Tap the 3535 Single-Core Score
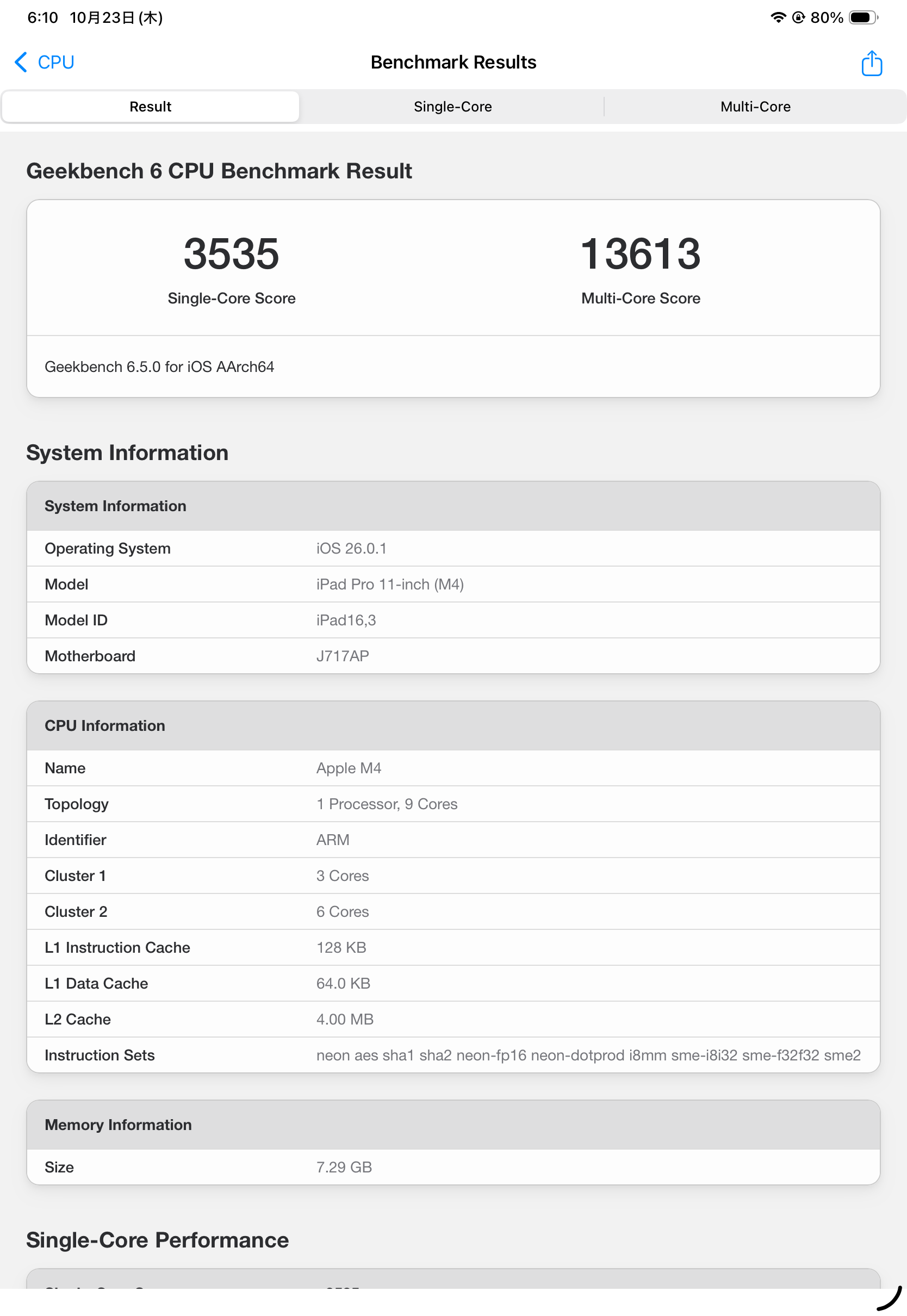Viewport: 907px width, 1316px height. pyautogui.click(x=231, y=253)
